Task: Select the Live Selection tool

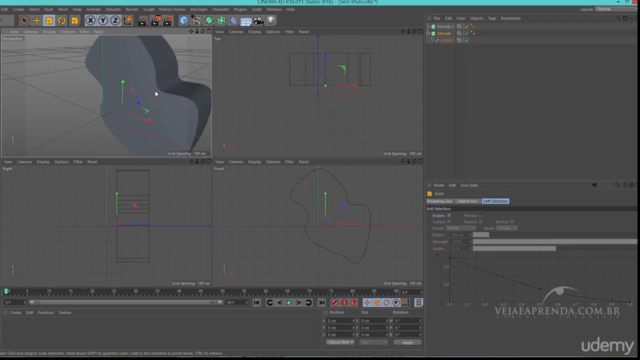Action: 24,20
